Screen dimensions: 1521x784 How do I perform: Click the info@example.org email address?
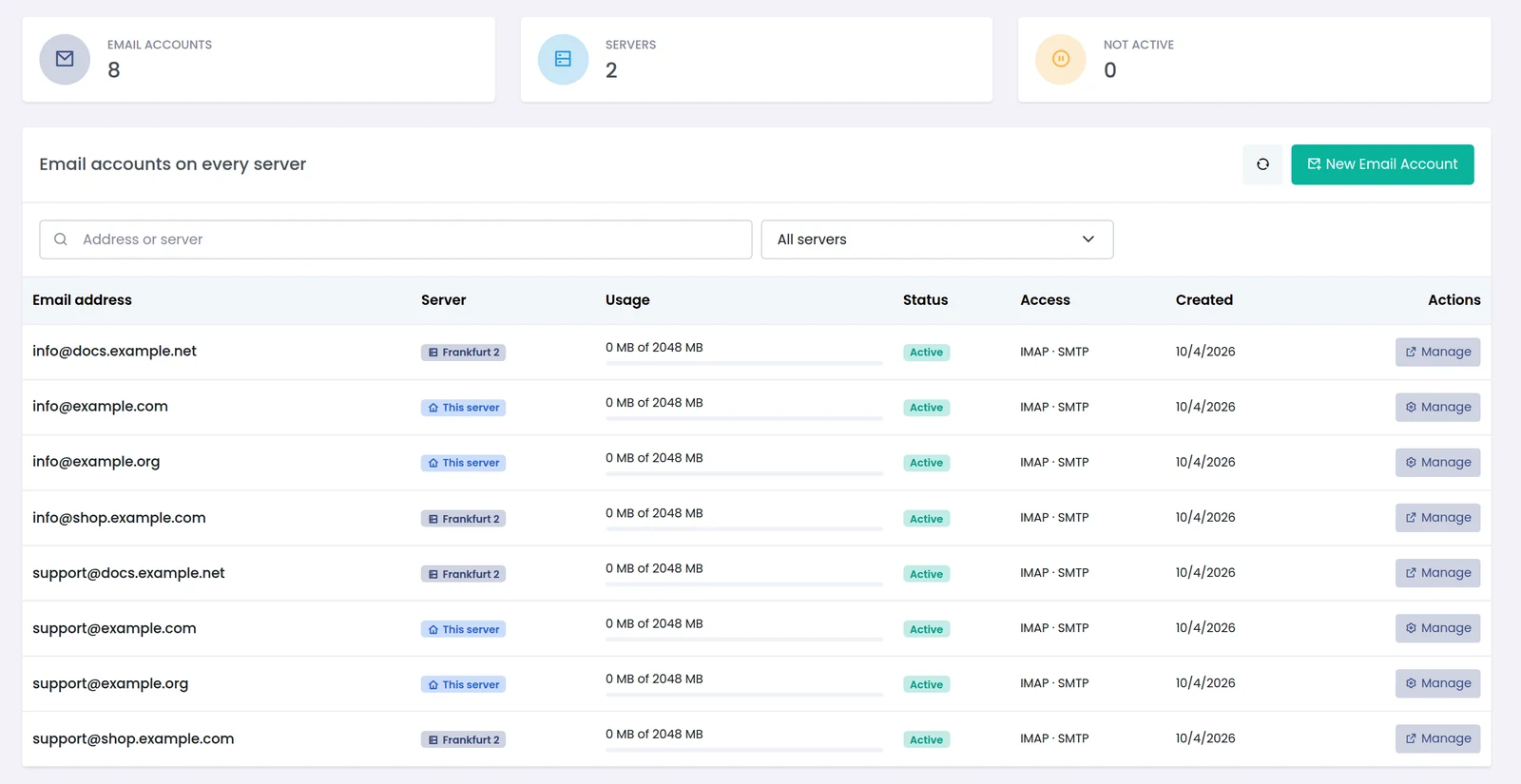[x=96, y=461]
